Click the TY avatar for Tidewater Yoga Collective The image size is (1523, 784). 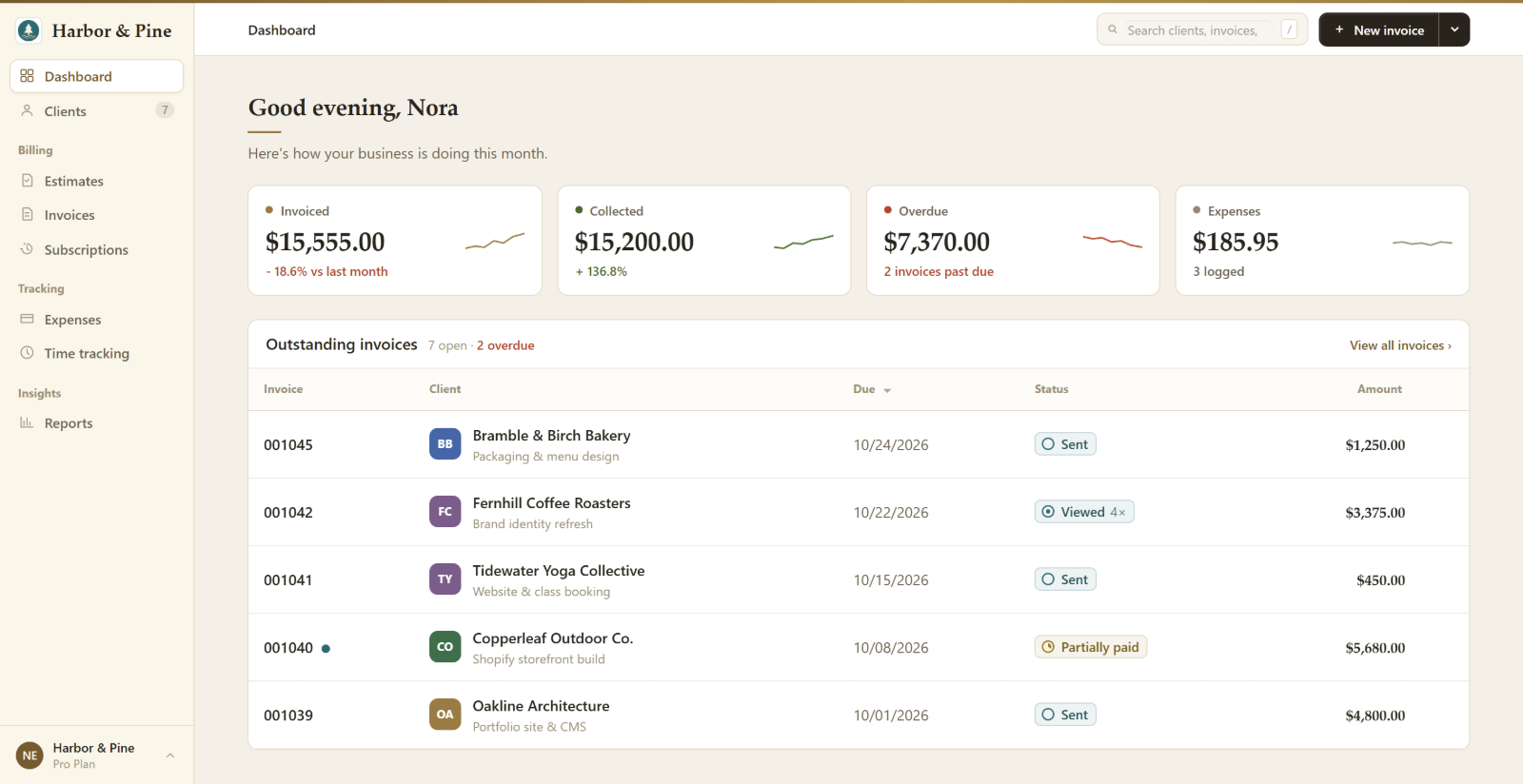tap(445, 579)
